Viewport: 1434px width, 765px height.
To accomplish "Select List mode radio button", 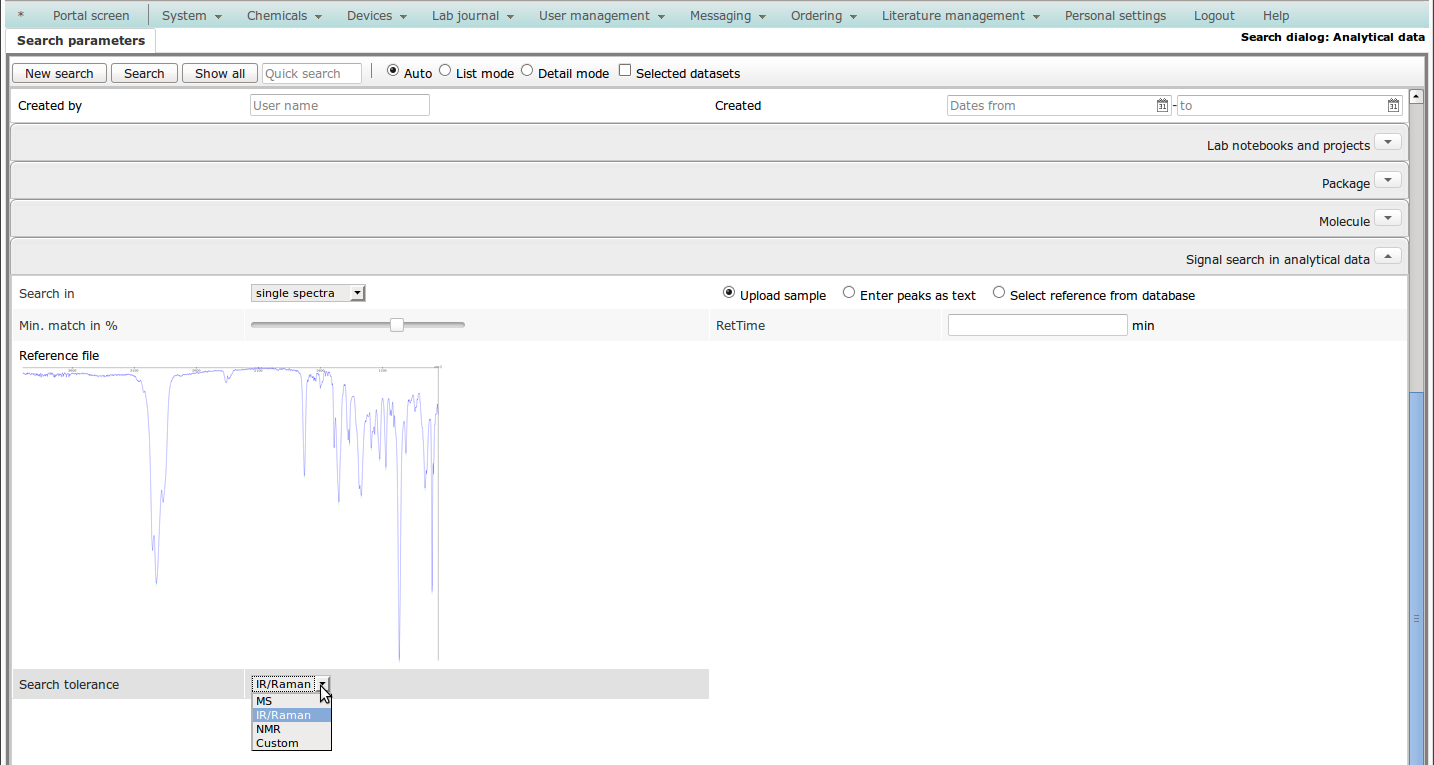I will (x=446, y=71).
